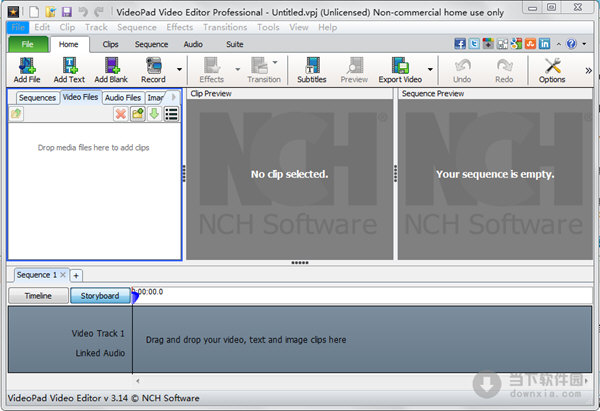This screenshot has width=600, height=411.
Task: Switch to Storyboard view mode
Action: click(100, 296)
